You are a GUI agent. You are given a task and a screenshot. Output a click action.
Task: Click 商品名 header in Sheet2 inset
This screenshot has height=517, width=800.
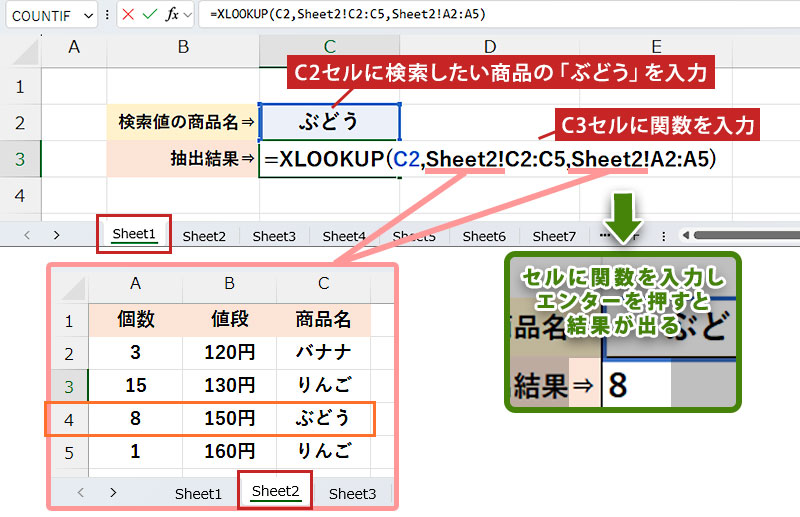pos(323,320)
